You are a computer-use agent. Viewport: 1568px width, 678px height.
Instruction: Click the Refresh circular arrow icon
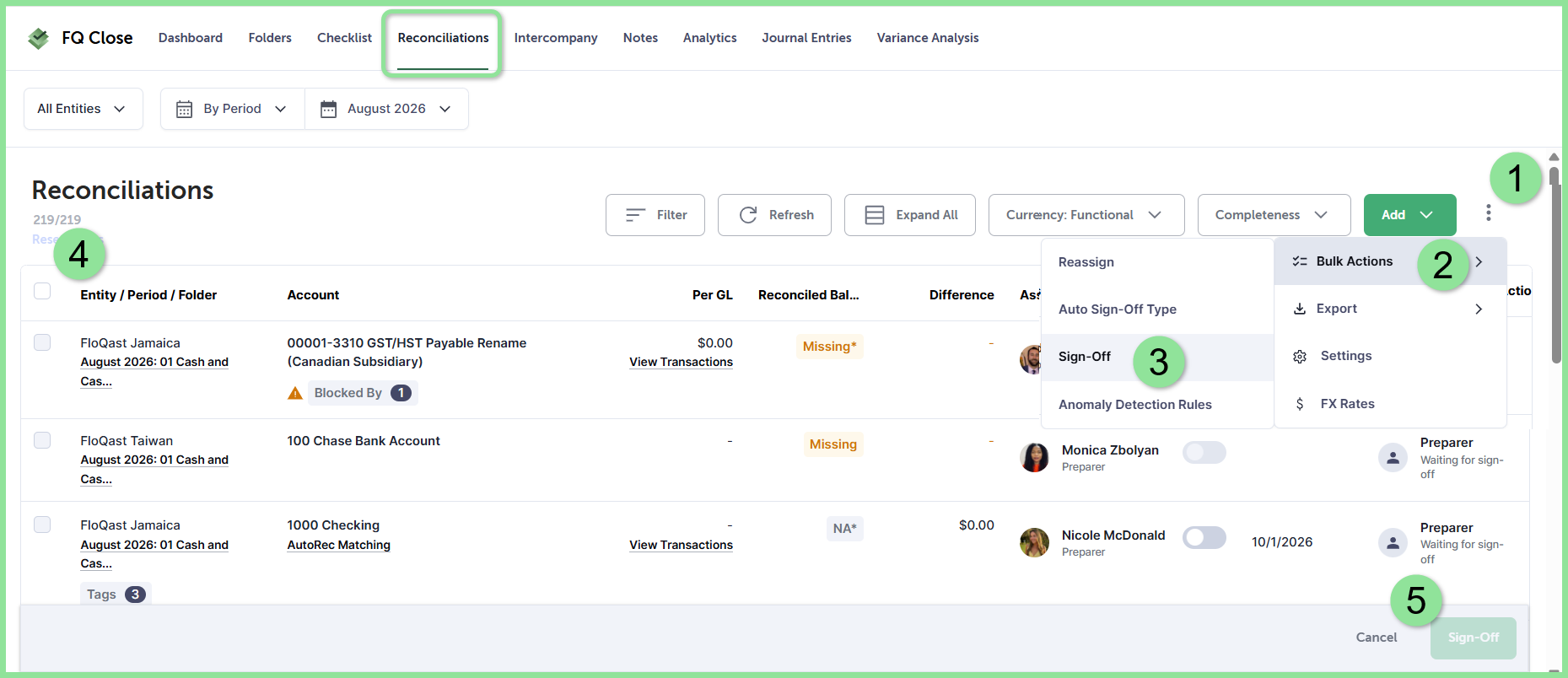pos(748,215)
